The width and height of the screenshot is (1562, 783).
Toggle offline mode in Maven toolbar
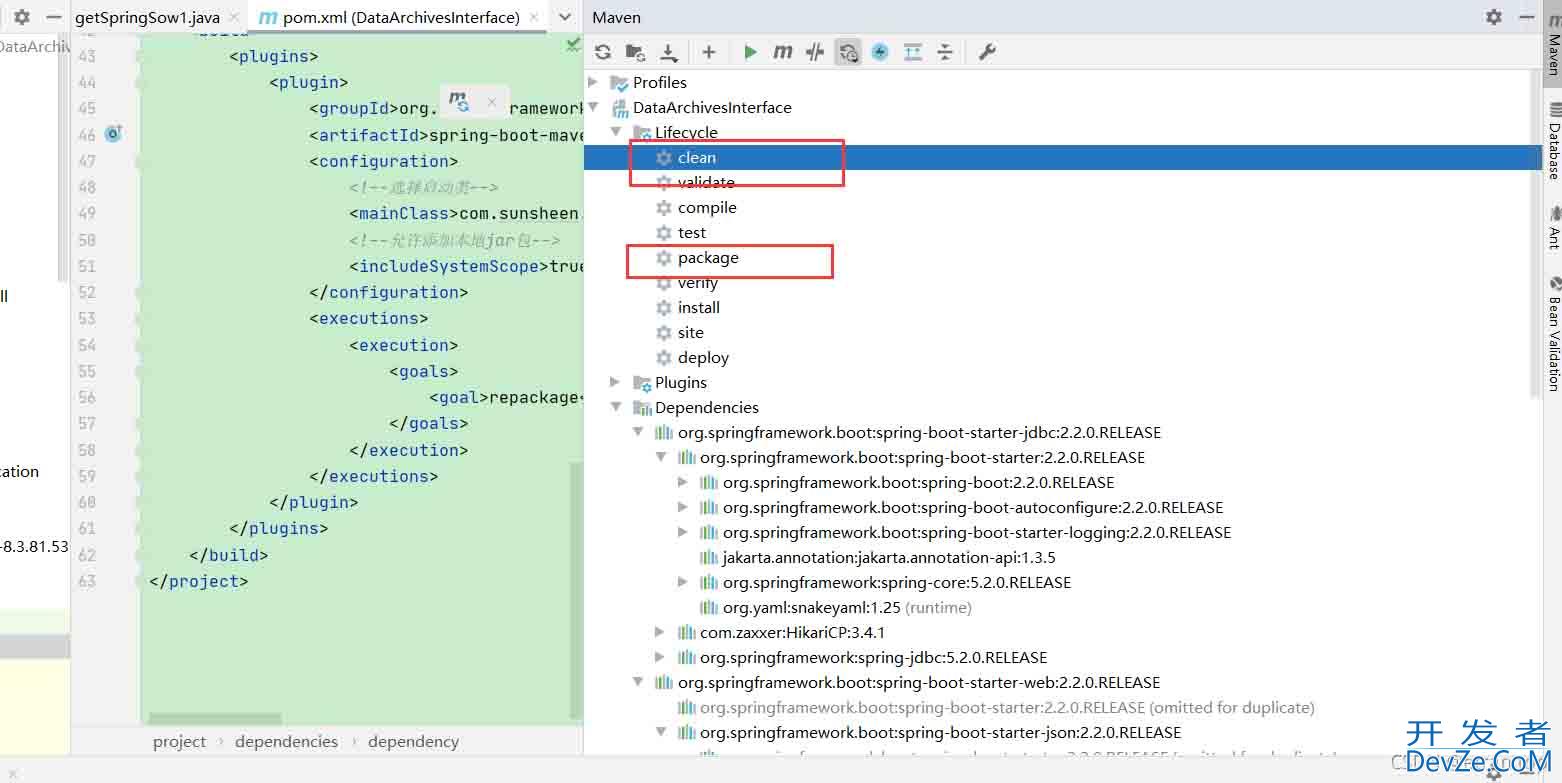point(815,52)
